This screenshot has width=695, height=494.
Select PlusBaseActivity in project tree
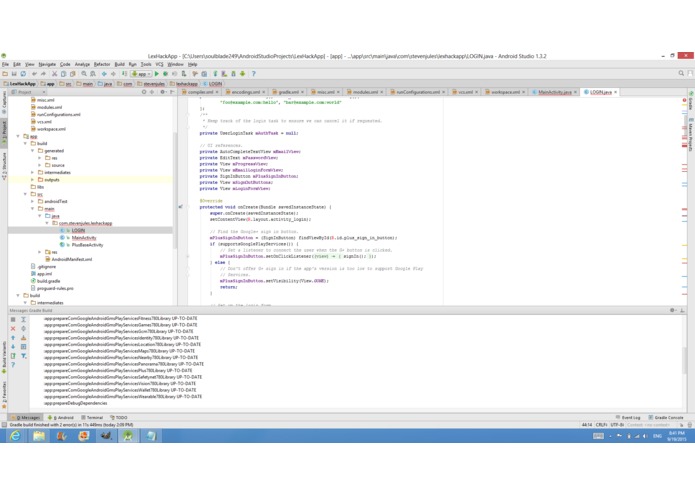87,245
